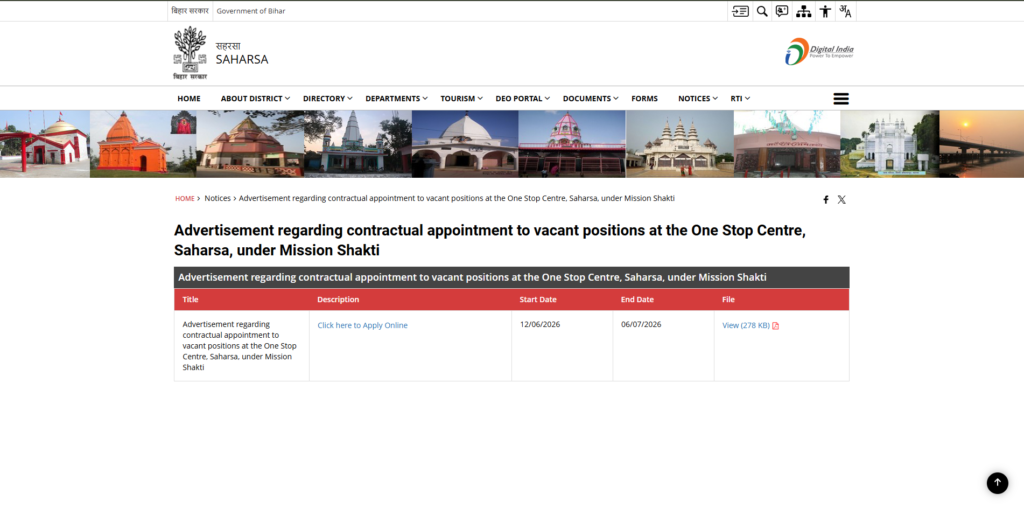
Task: Open the social media links icon
Action: (x=782, y=11)
